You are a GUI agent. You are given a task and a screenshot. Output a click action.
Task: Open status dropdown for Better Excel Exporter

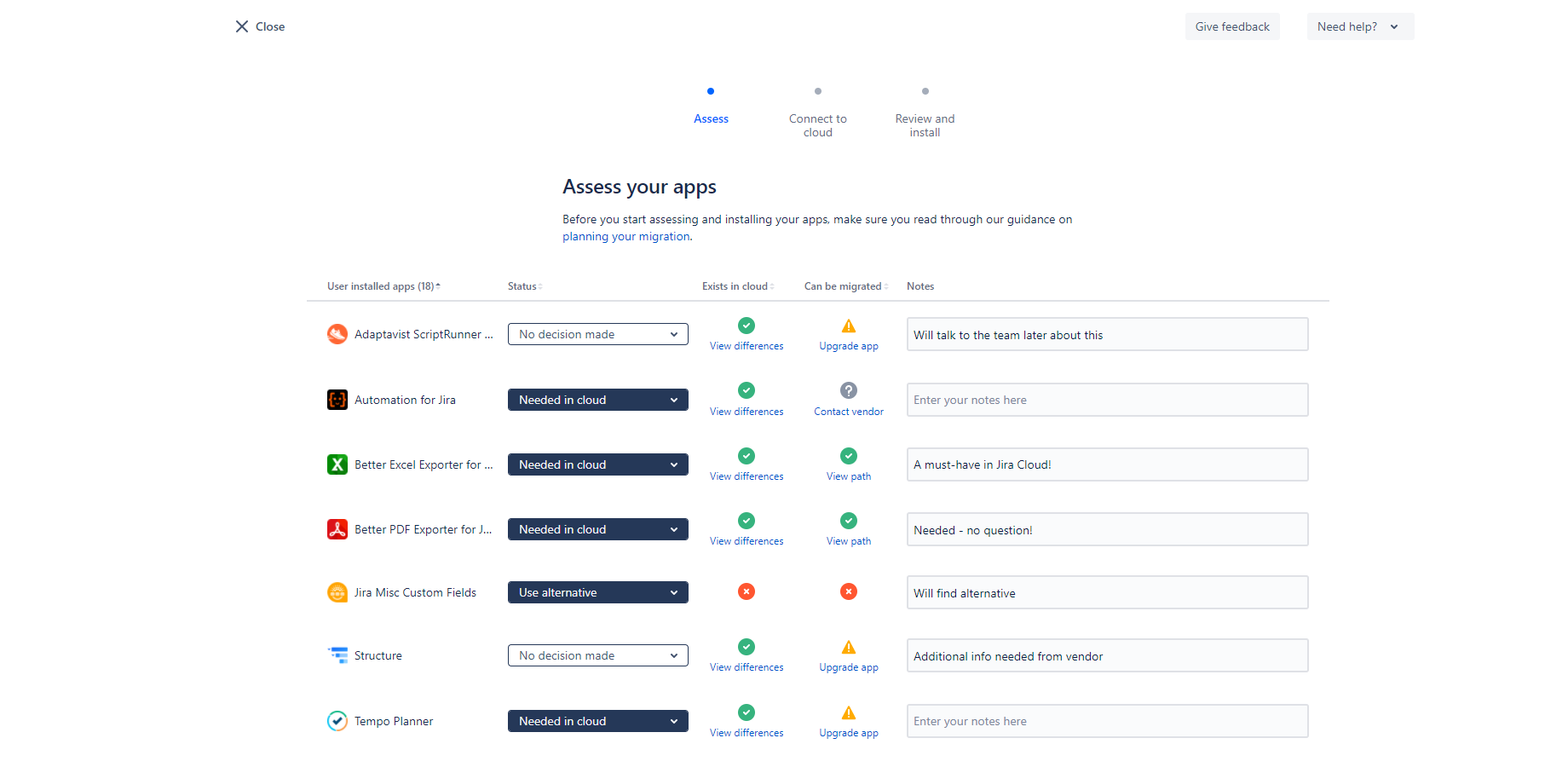click(x=598, y=464)
